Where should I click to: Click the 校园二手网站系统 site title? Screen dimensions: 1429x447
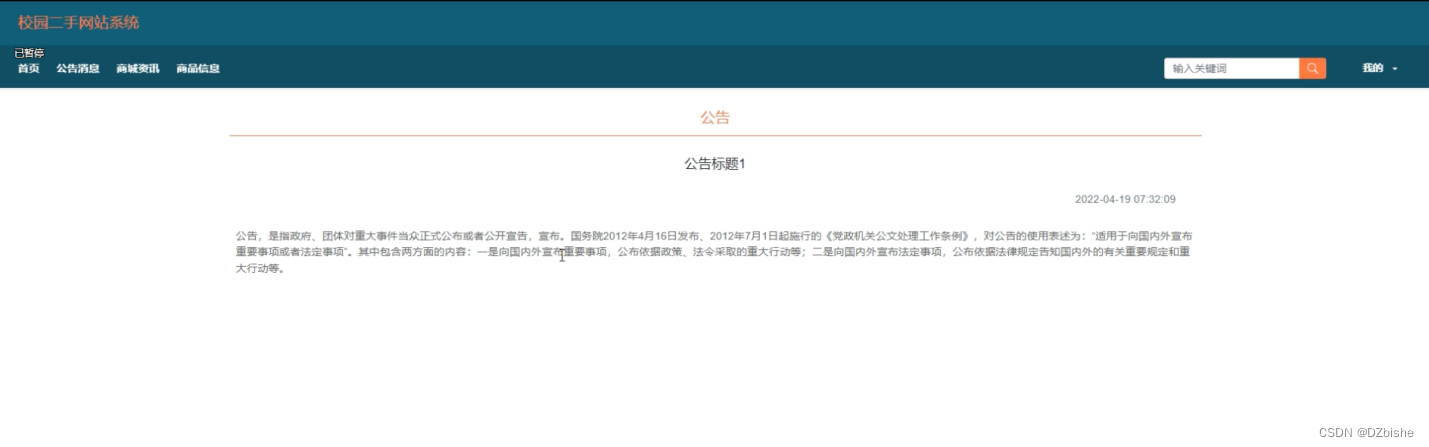click(x=78, y=22)
